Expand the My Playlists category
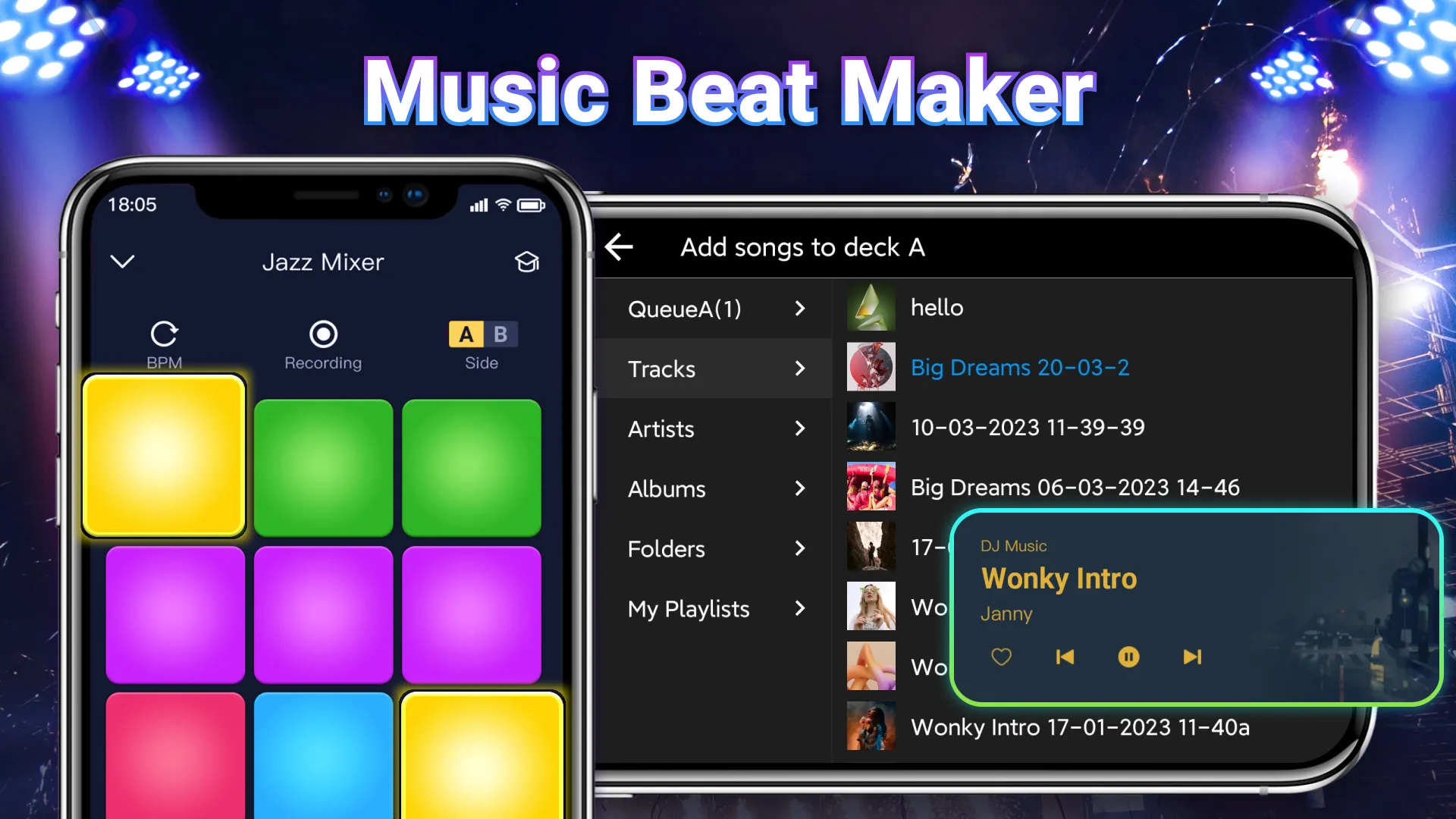 tap(716, 608)
